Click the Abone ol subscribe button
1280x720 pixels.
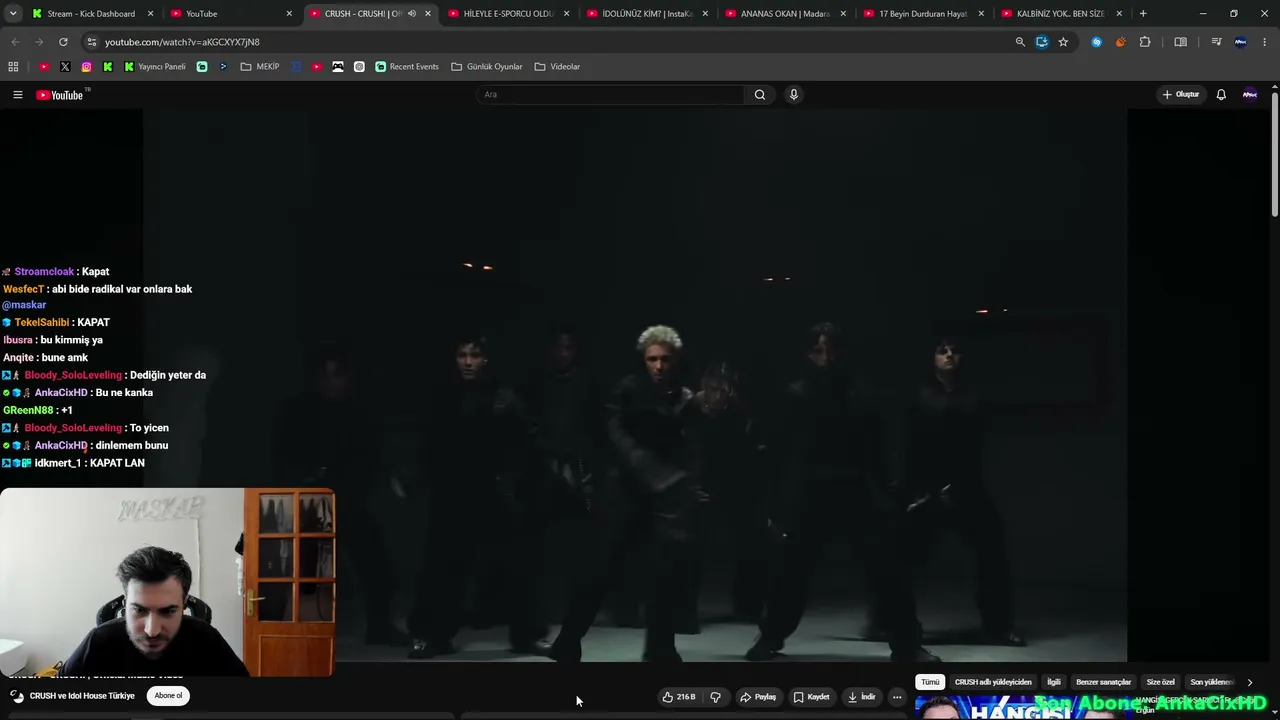pyautogui.click(x=168, y=696)
